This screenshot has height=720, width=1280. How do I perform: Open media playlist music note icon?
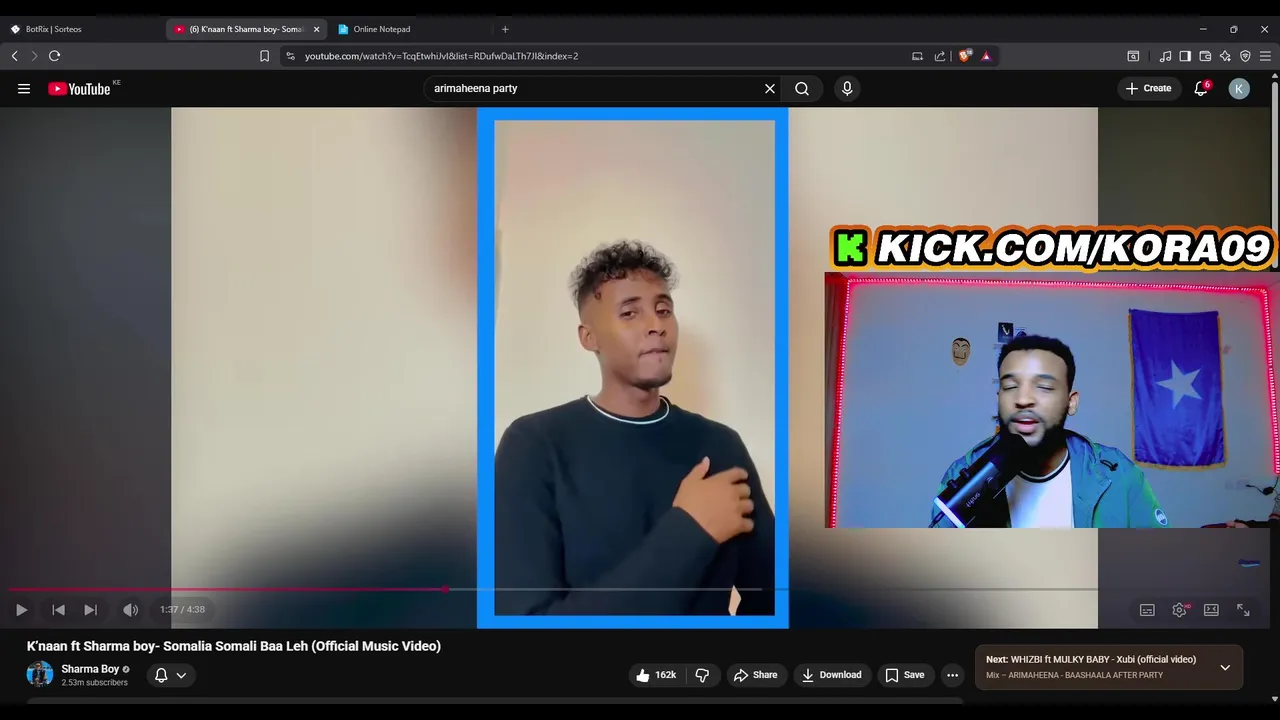pos(1165,56)
